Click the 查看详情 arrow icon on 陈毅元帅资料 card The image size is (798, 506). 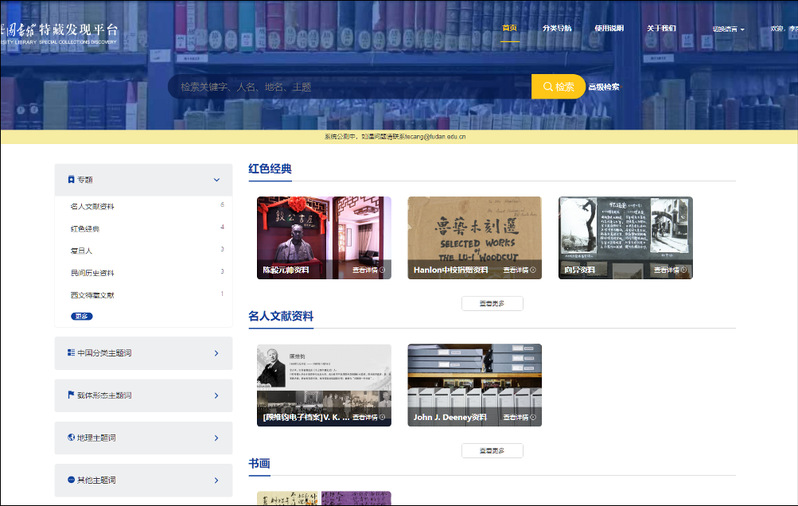pyautogui.click(x=383, y=270)
